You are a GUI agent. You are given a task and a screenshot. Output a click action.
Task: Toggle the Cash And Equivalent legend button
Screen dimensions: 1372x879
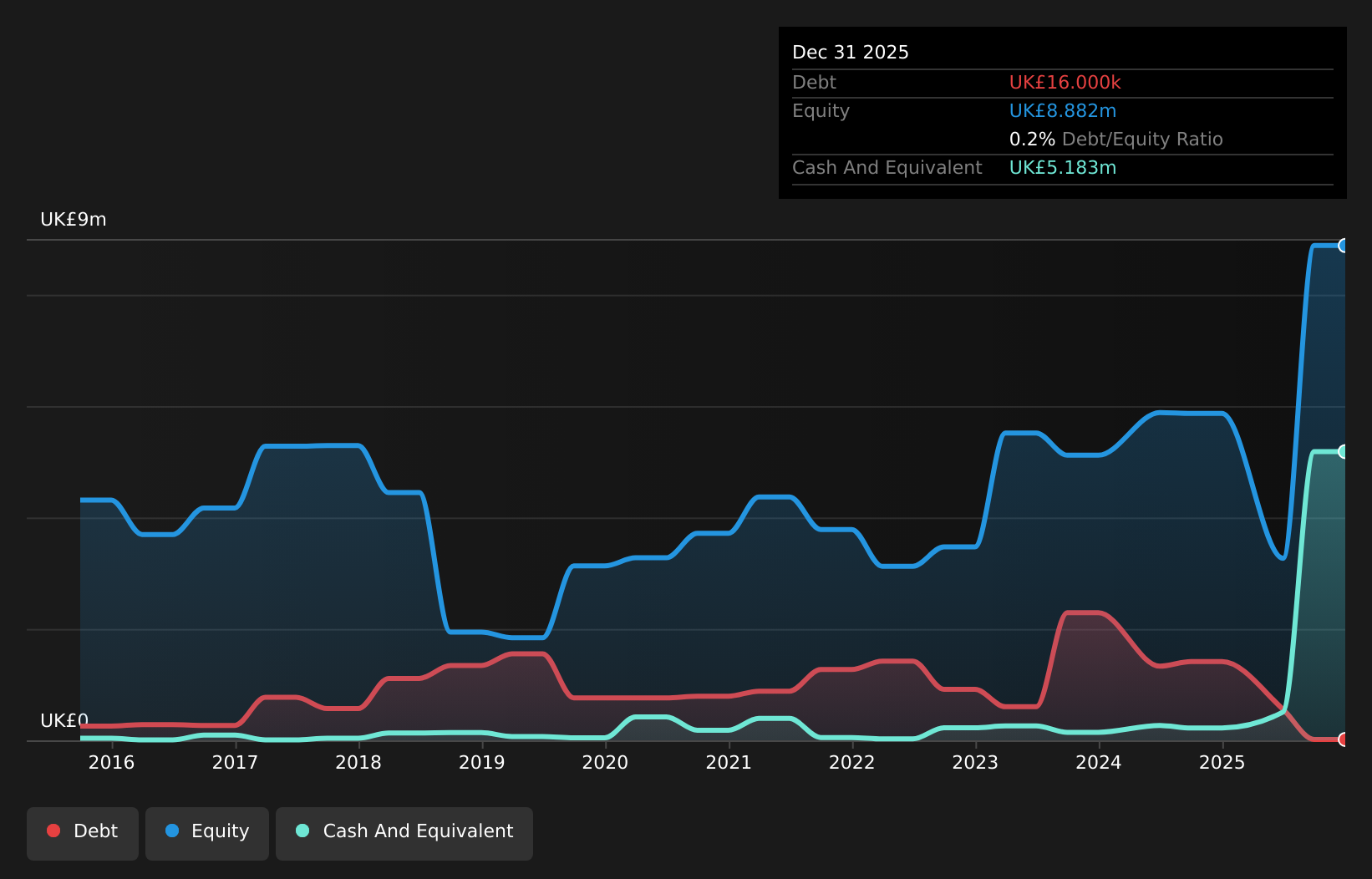point(404,833)
